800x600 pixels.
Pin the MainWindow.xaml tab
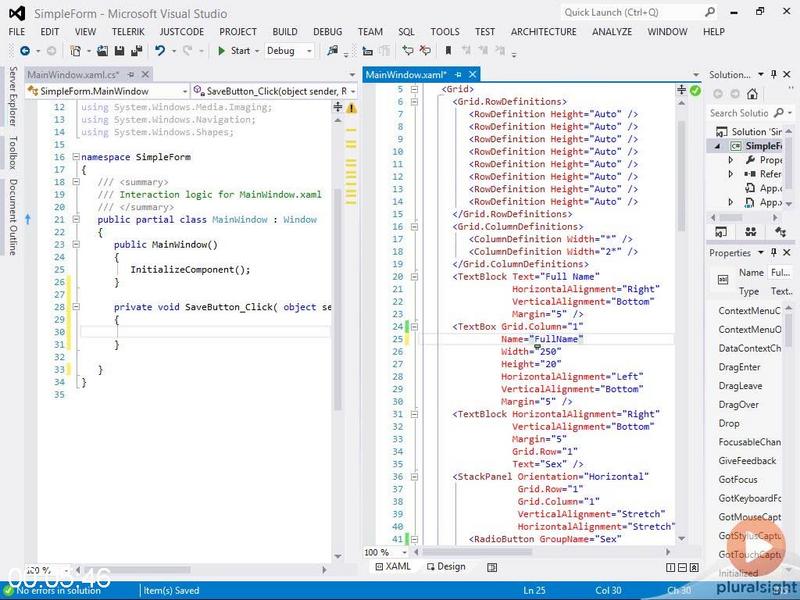click(x=458, y=74)
